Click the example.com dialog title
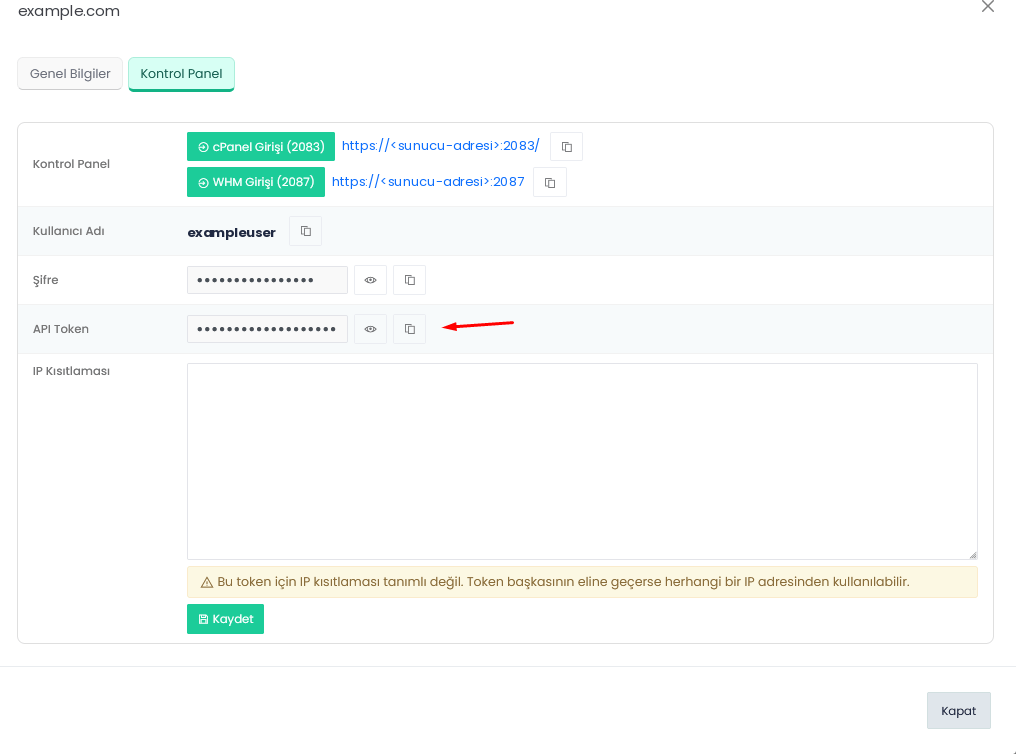 point(69,11)
